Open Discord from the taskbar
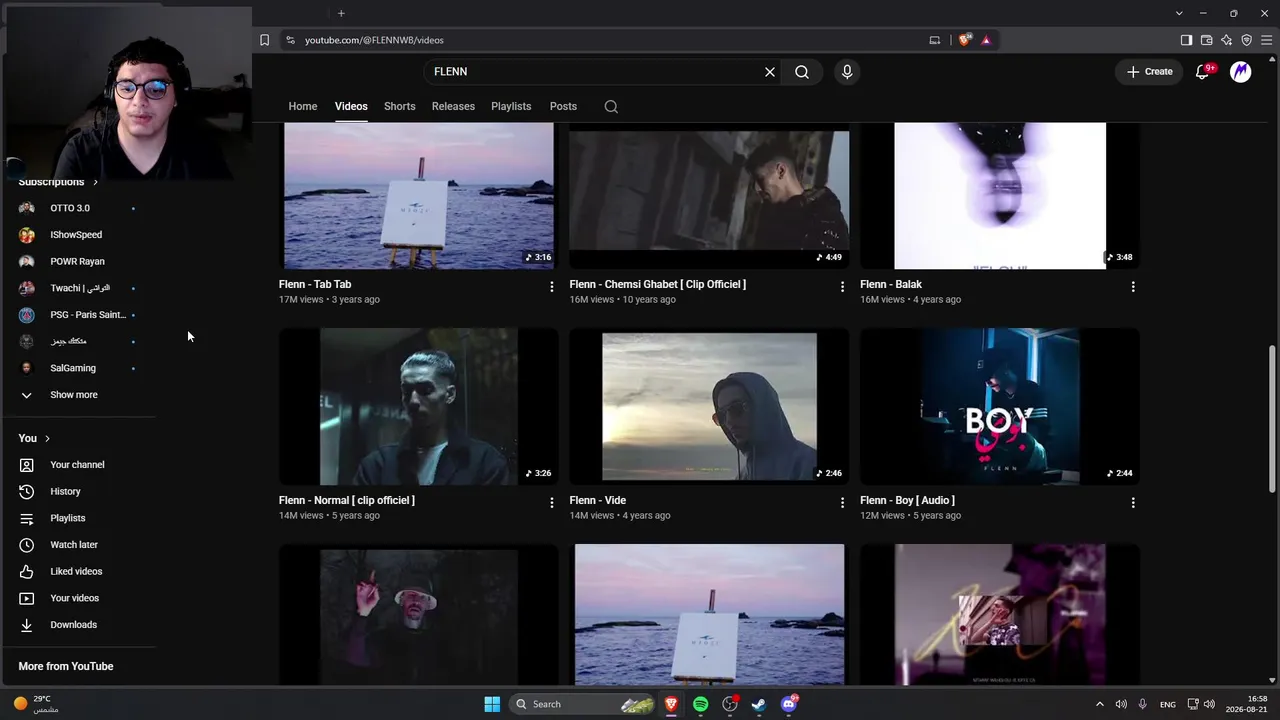 tap(789, 704)
